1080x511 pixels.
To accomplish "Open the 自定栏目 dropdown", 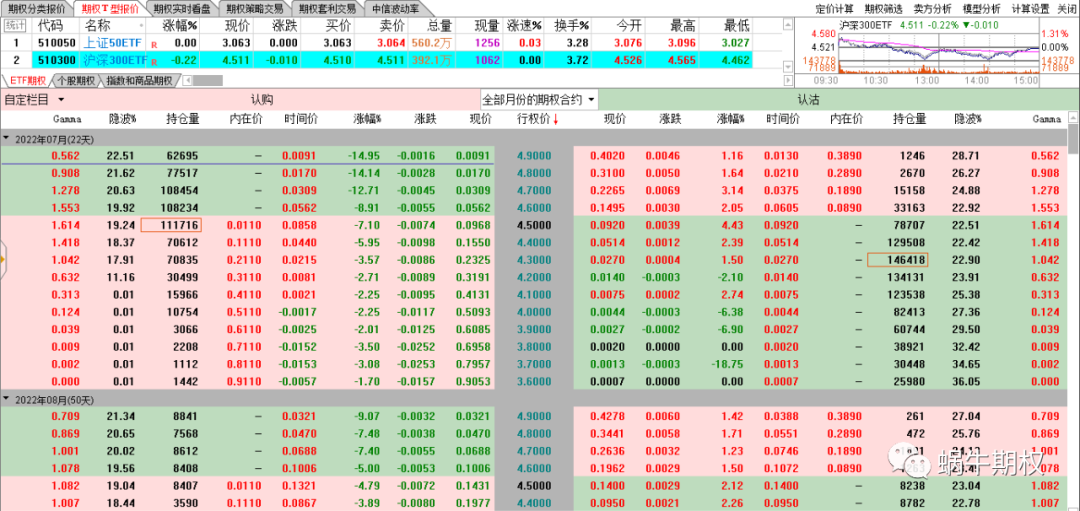I will pyautogui.click(x=34, y=100).
